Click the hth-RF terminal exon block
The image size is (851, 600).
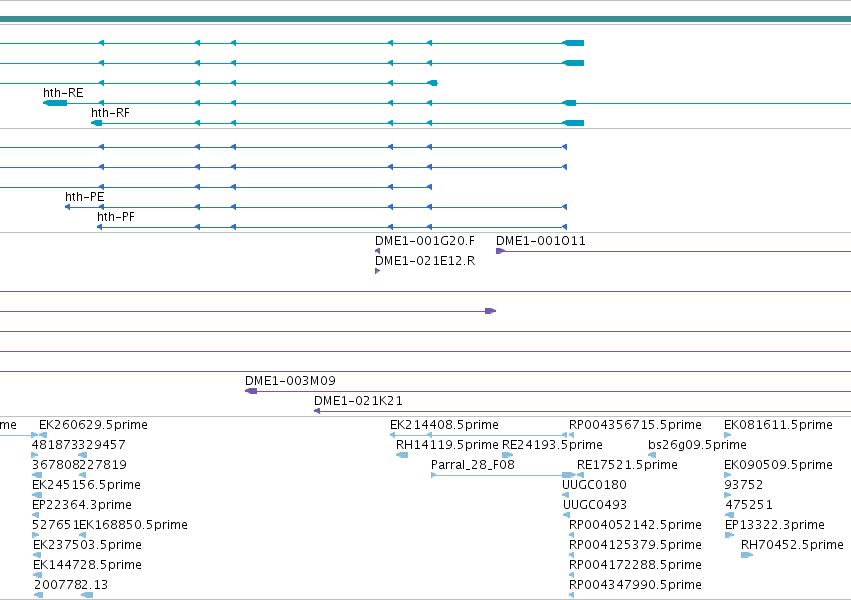[97, 123]
